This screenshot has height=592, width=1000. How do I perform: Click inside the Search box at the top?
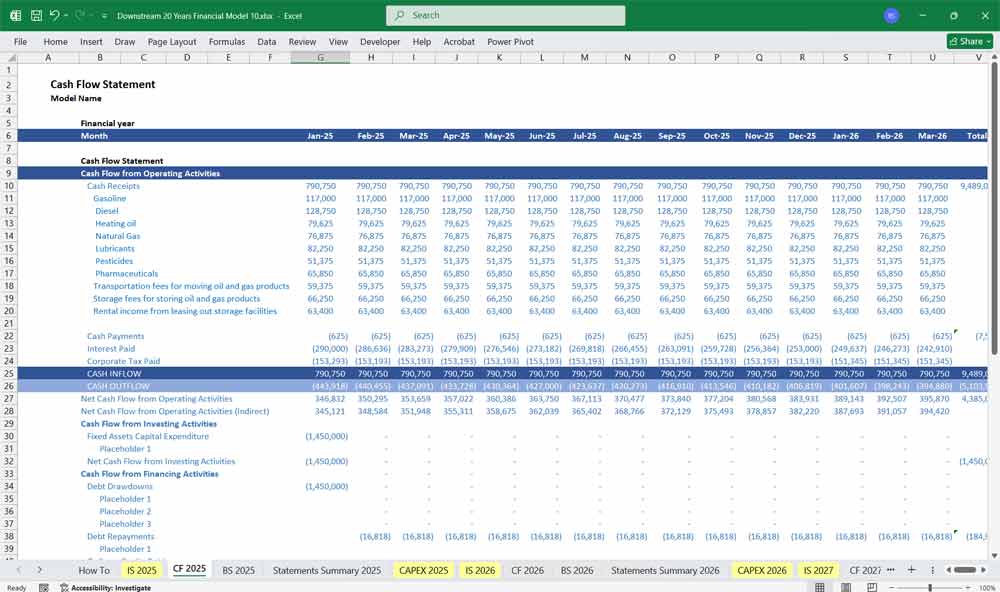(x=505, y=16)
